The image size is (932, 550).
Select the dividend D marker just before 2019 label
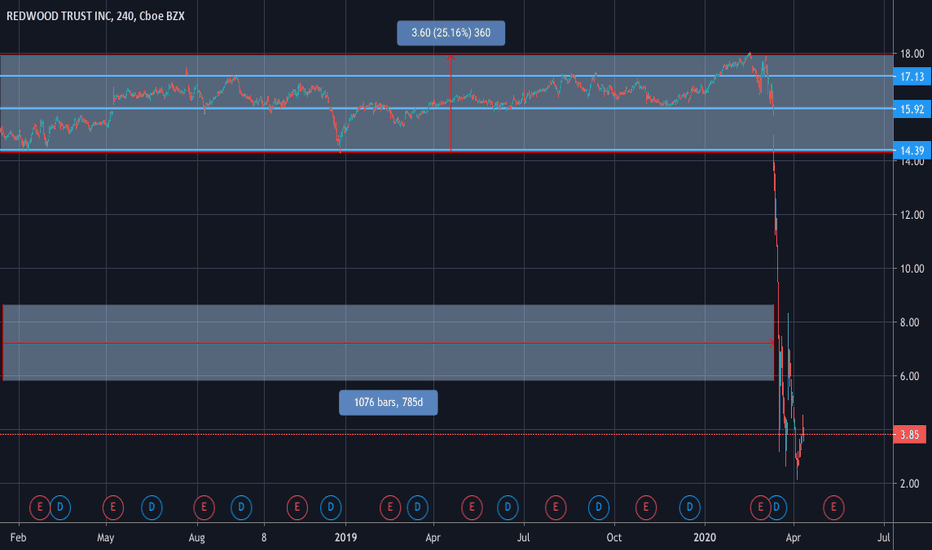click(330, 507)
